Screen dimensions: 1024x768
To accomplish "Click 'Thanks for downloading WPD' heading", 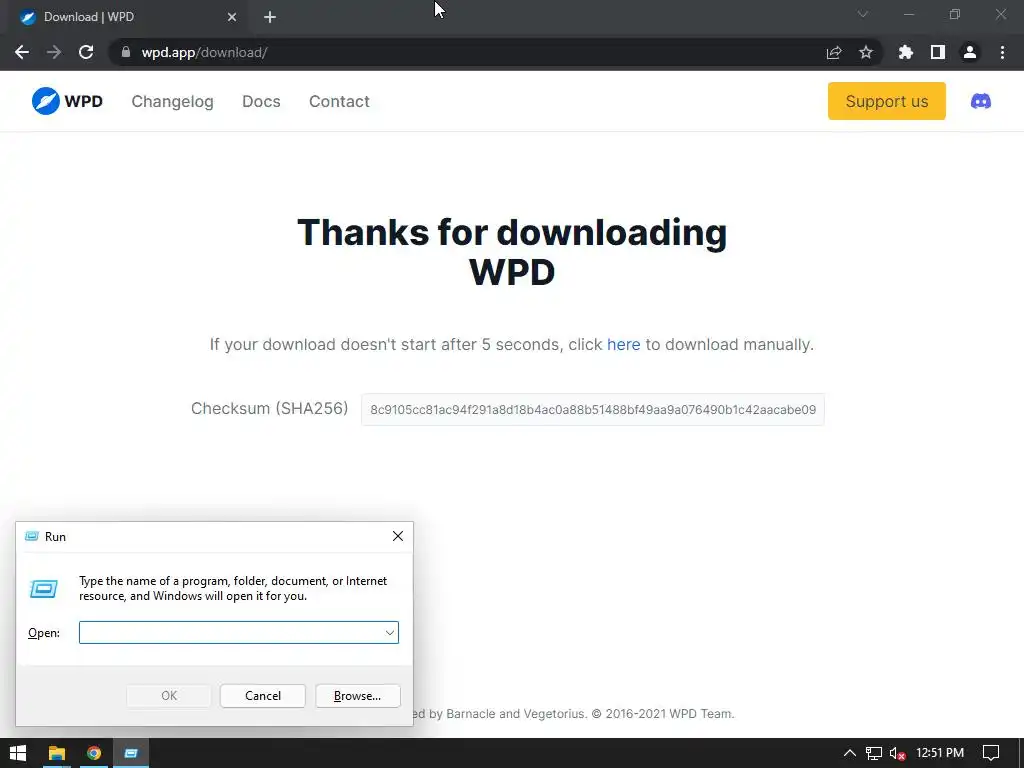I will click(512, 252).
